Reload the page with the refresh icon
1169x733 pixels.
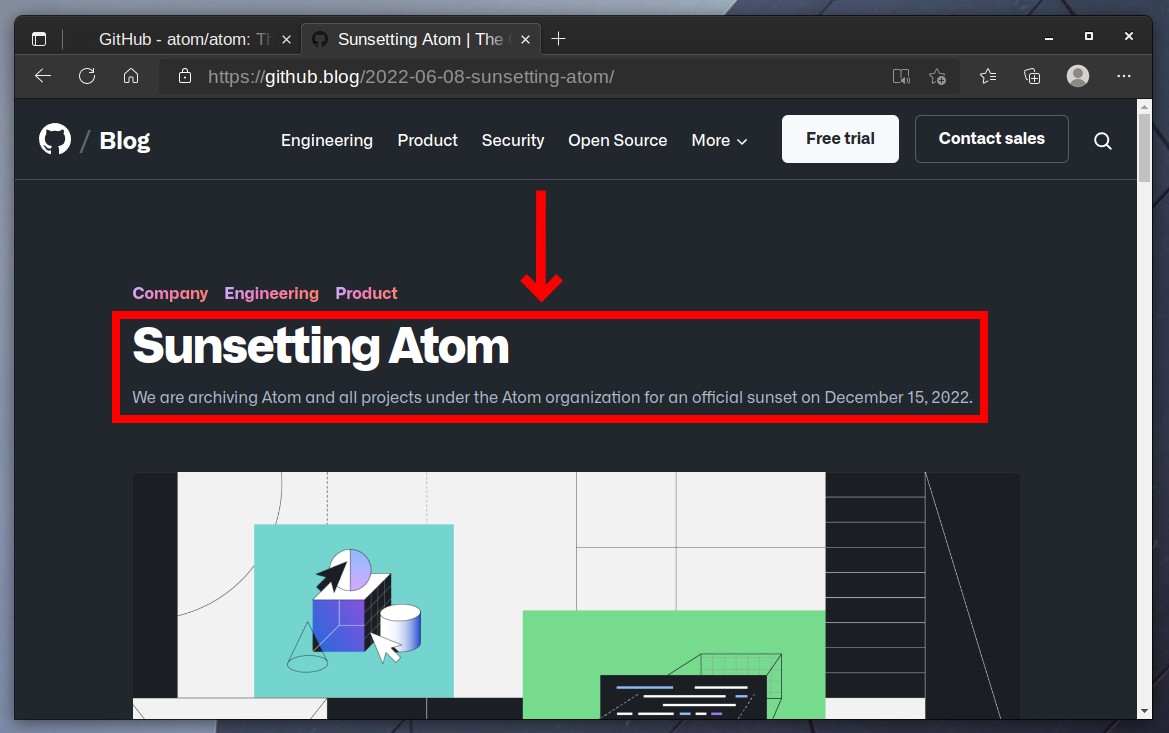(87, 76)
